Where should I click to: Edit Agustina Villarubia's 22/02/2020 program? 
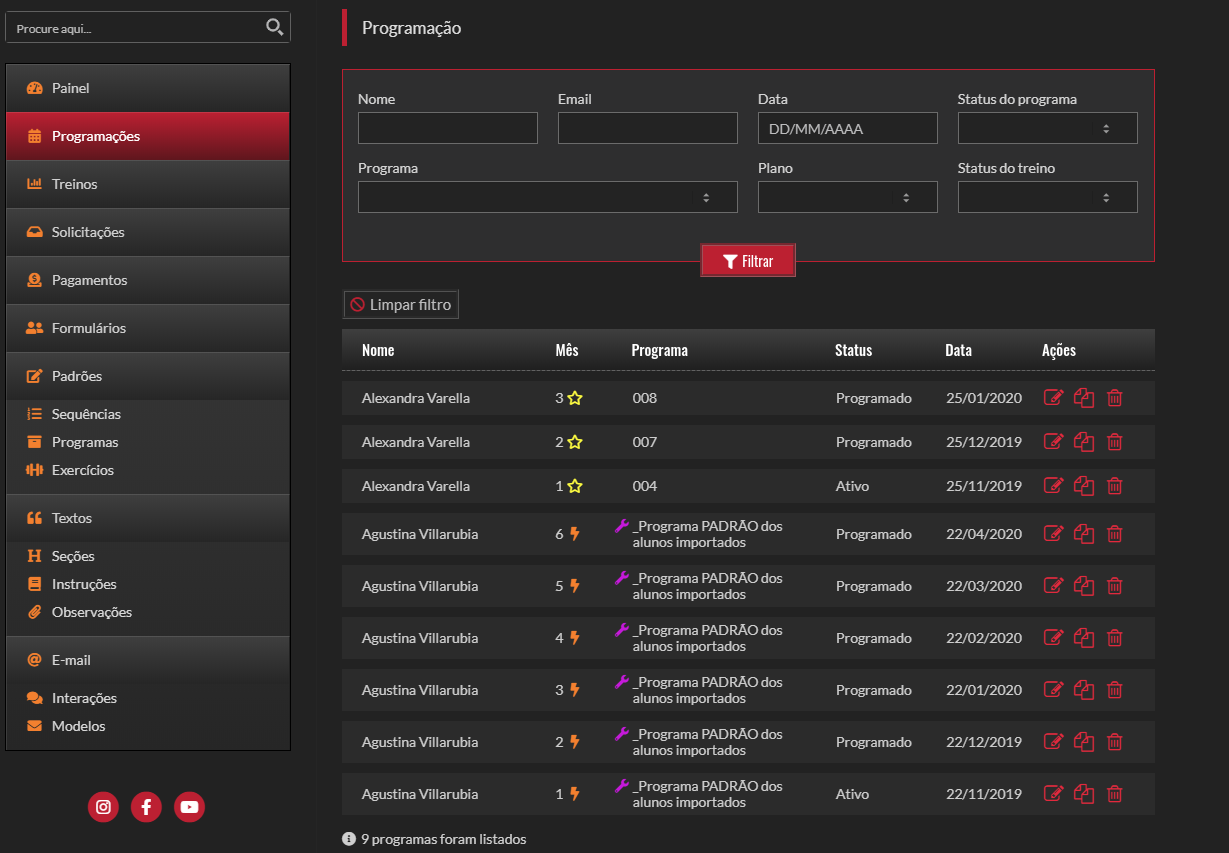(1052, 638)
